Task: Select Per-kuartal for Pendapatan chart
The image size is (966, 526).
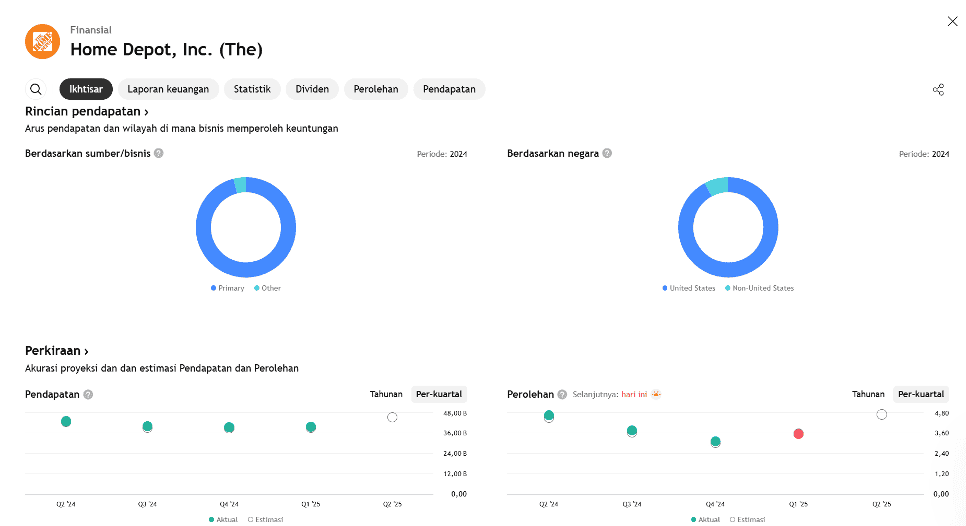Action: click(439, 394)
